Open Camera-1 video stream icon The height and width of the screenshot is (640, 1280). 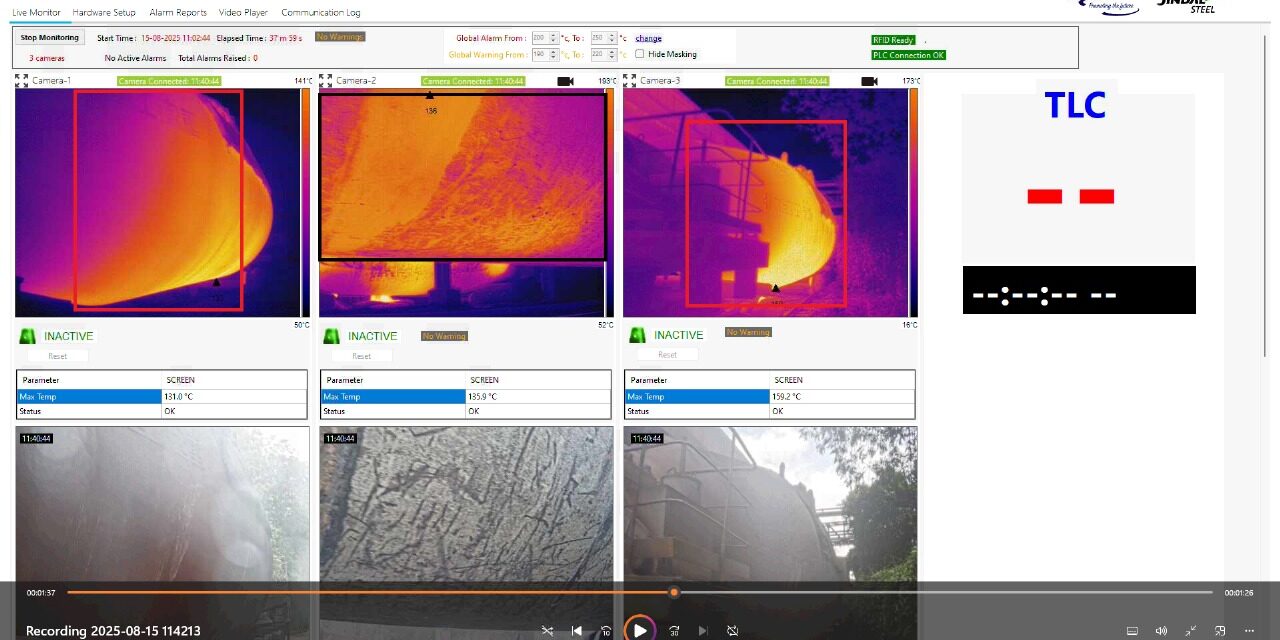[x=262, y=82]
